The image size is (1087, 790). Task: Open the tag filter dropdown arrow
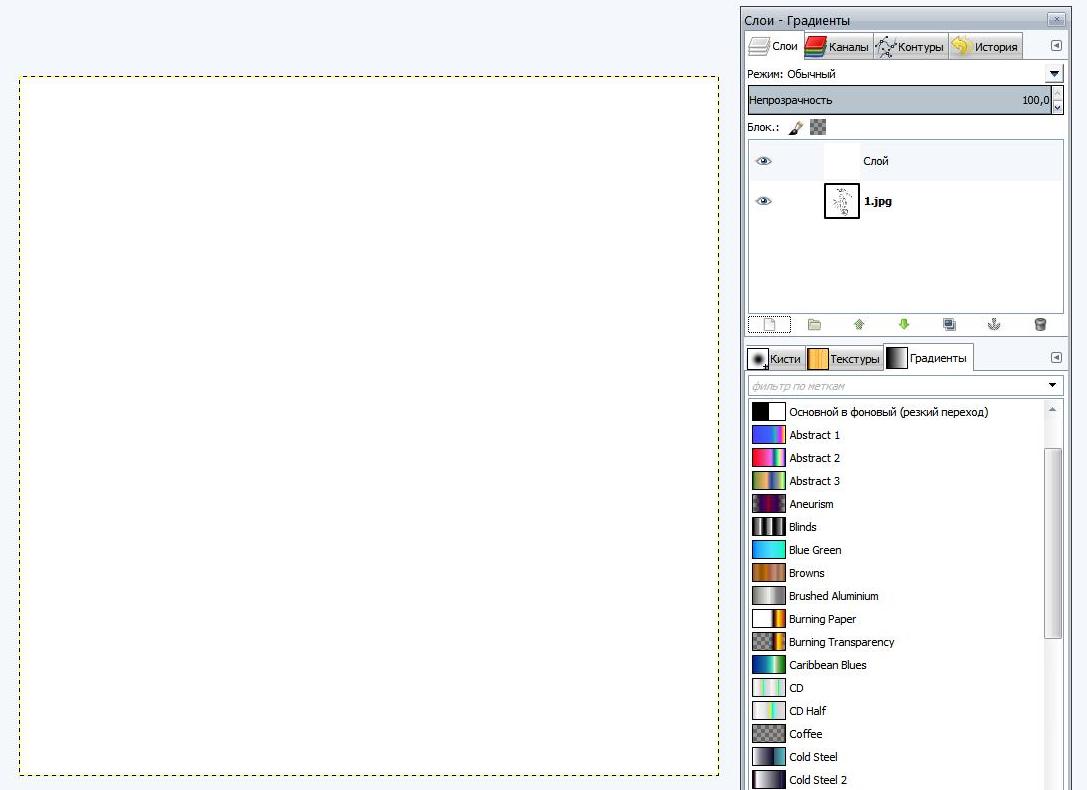click(x=1052, y=385)
